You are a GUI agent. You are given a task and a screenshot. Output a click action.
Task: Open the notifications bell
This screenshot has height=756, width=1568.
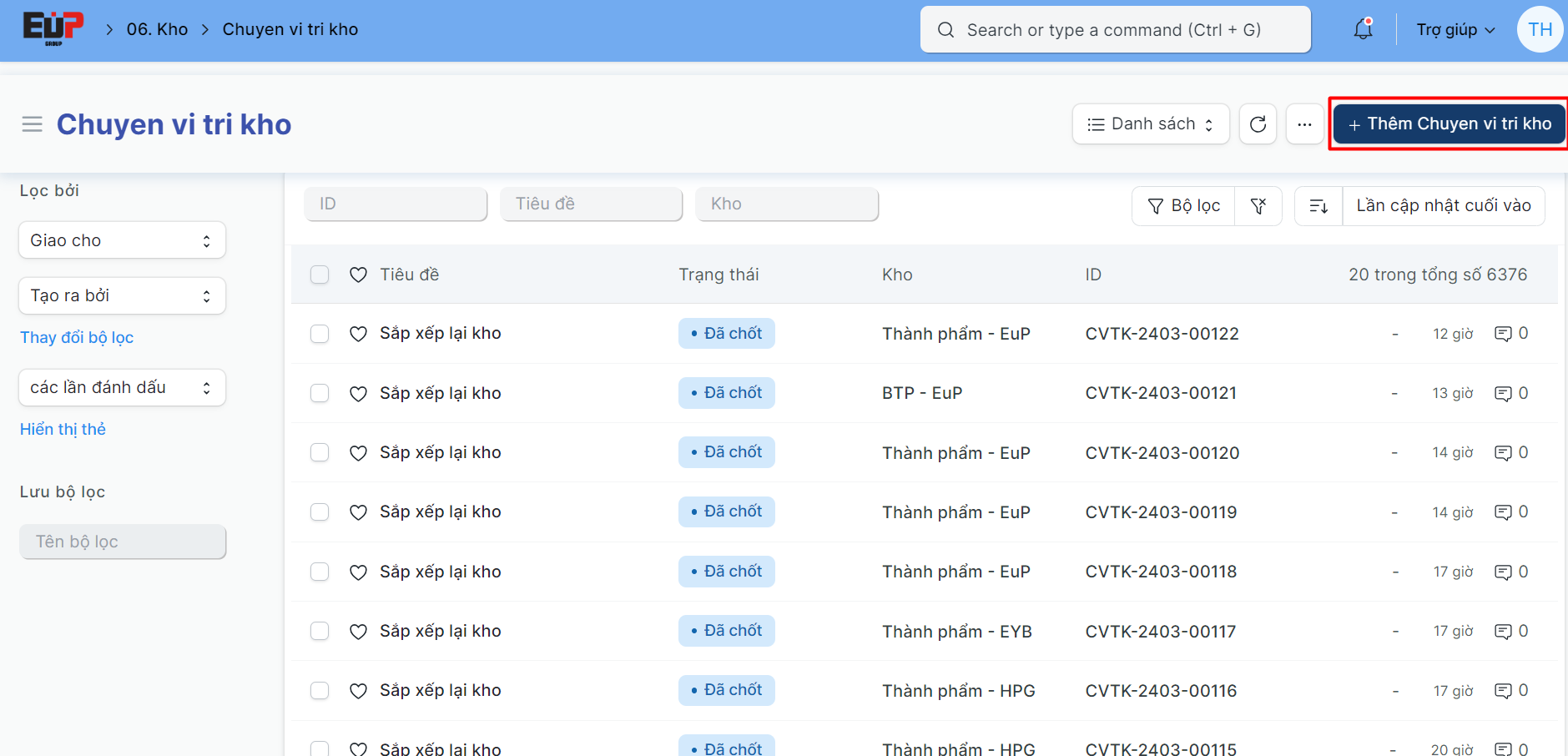click(1363, 29)
